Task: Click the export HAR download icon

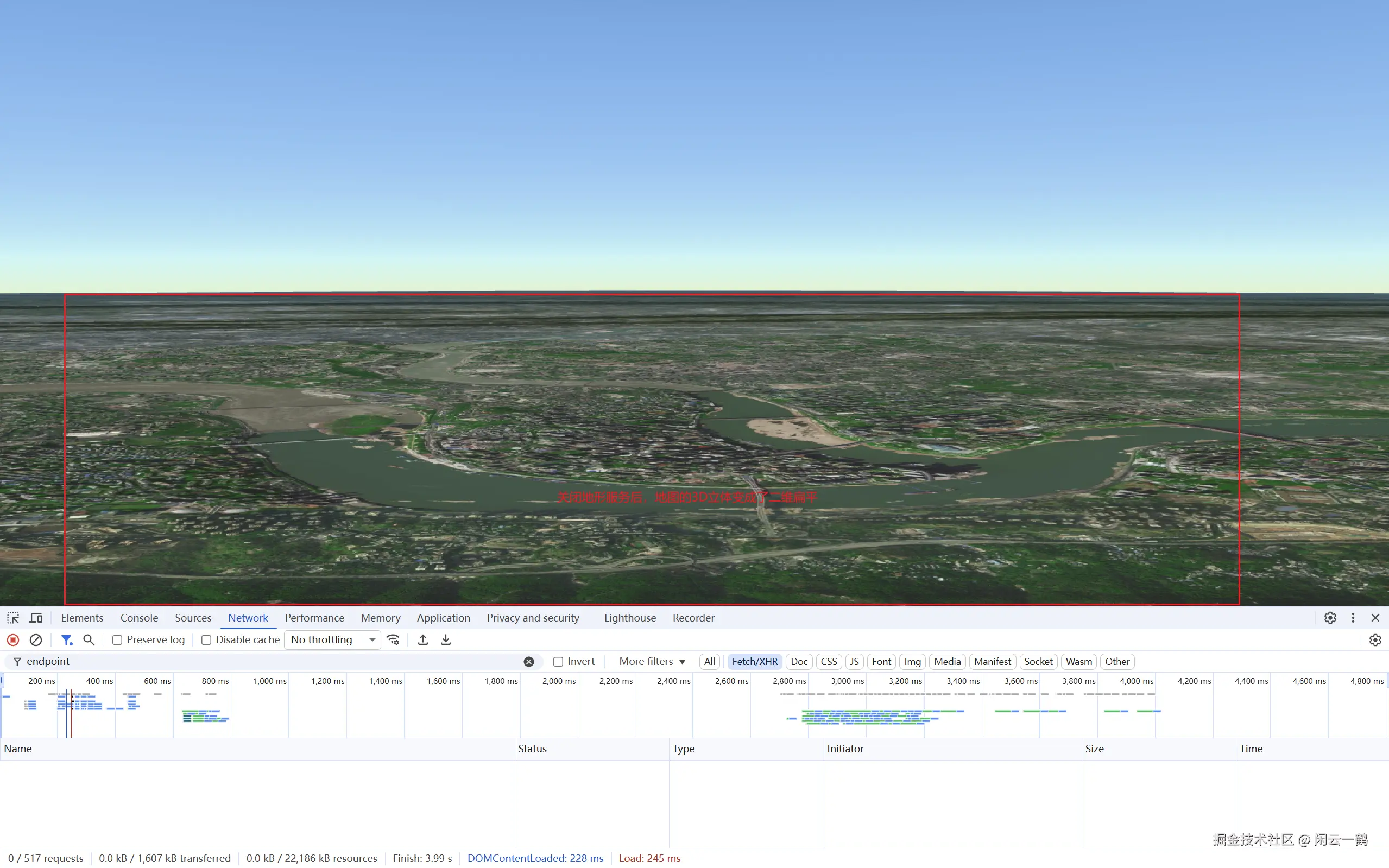Action: tap(446, 639)
